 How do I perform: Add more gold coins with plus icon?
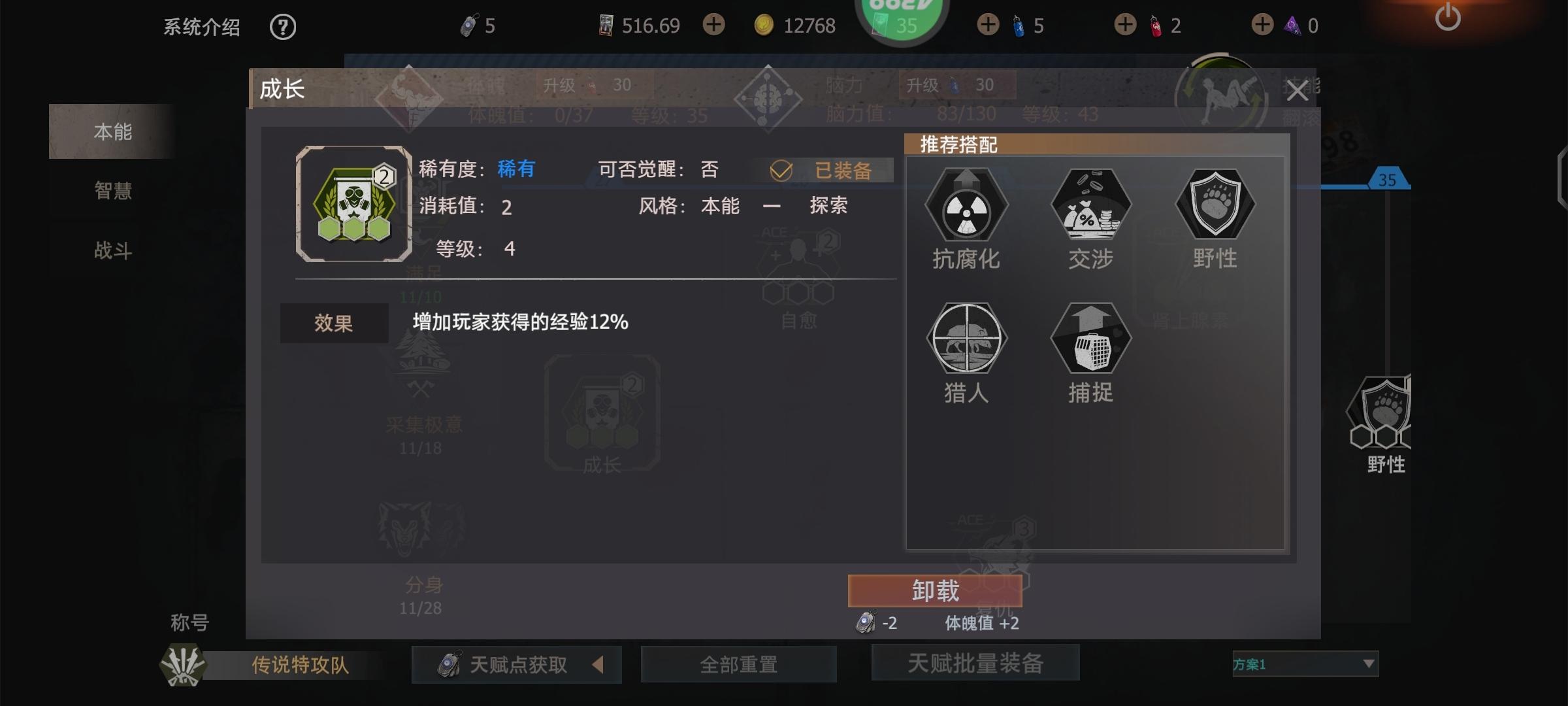tap(714, 25)
